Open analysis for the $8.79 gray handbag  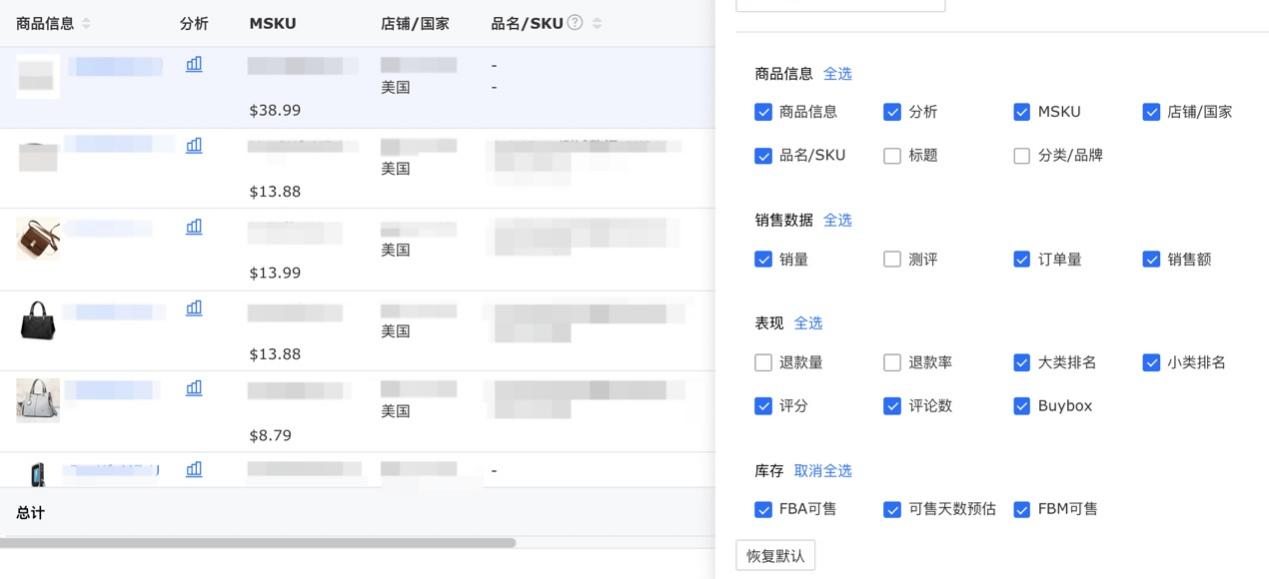point(193,387)
